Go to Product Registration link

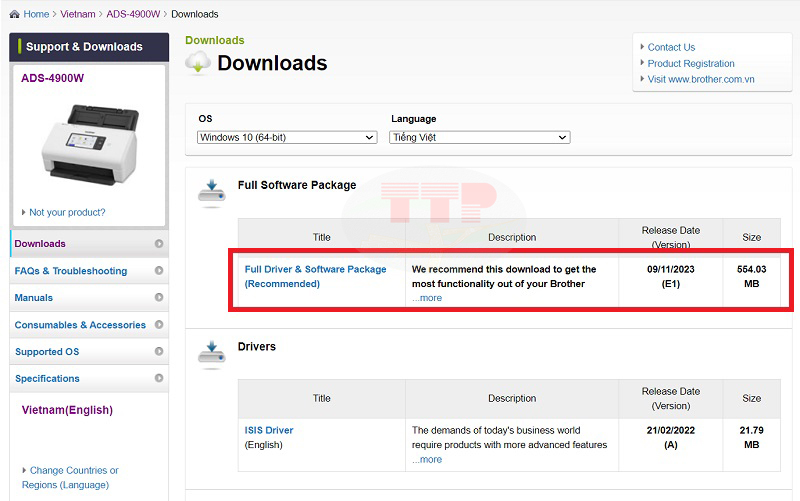pos(691,63)
